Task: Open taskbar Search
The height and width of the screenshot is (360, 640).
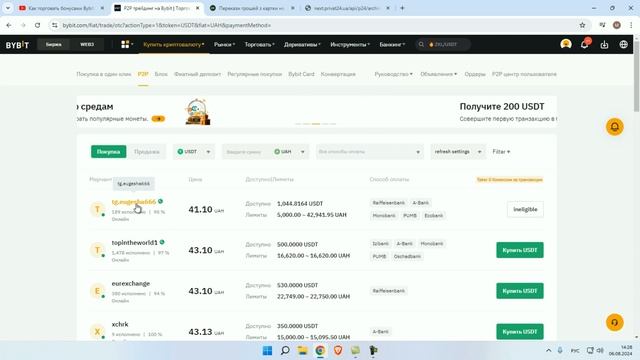Action: [285, 351]
